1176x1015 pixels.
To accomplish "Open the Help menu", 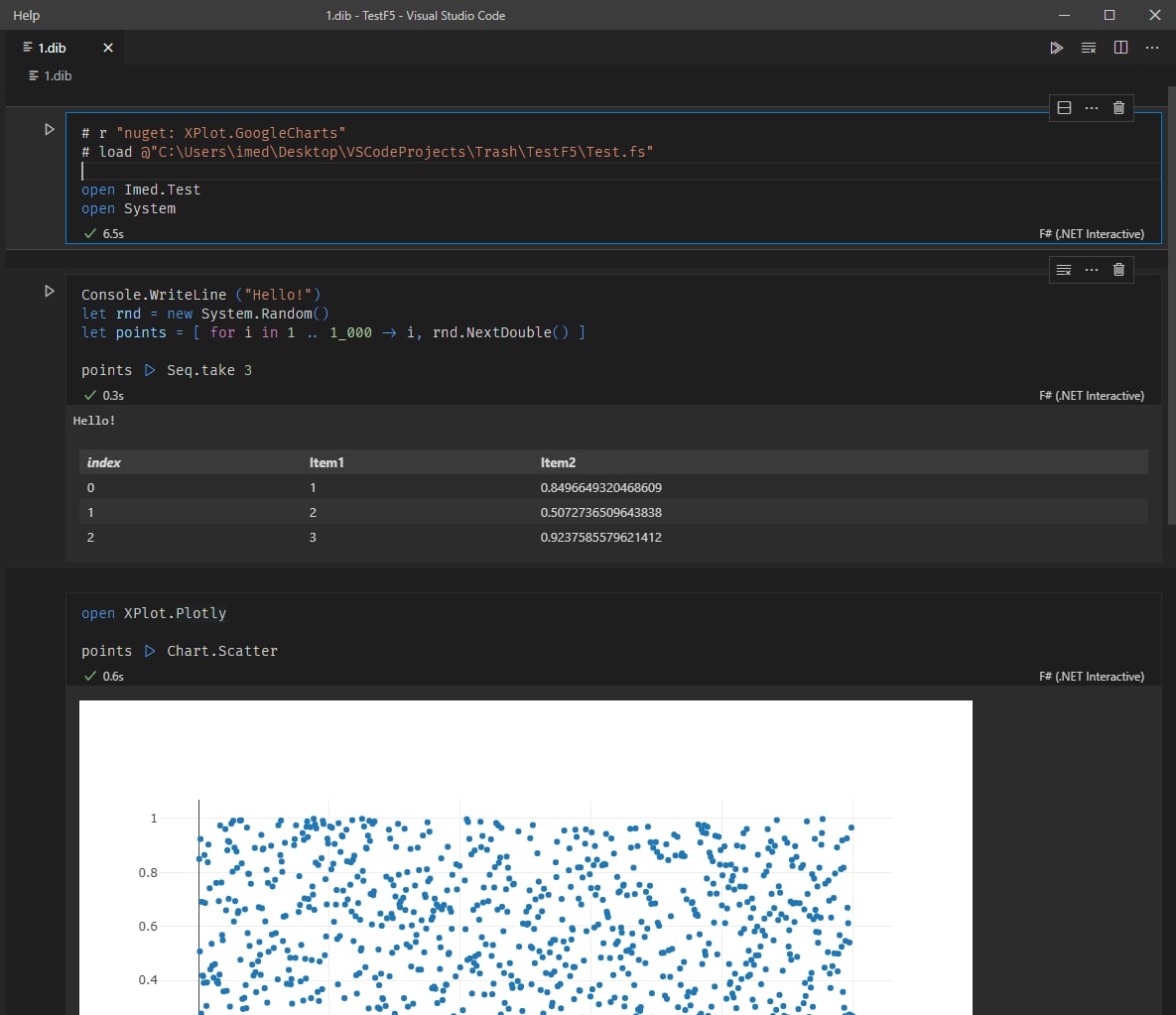I will [26, 15].
